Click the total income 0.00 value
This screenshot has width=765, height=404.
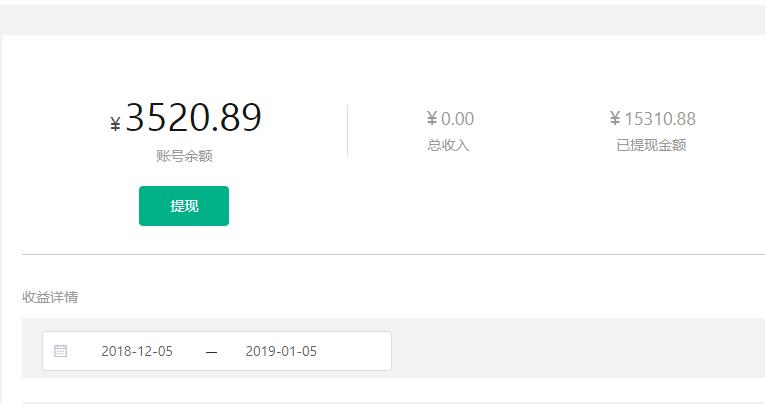point(457,119)
